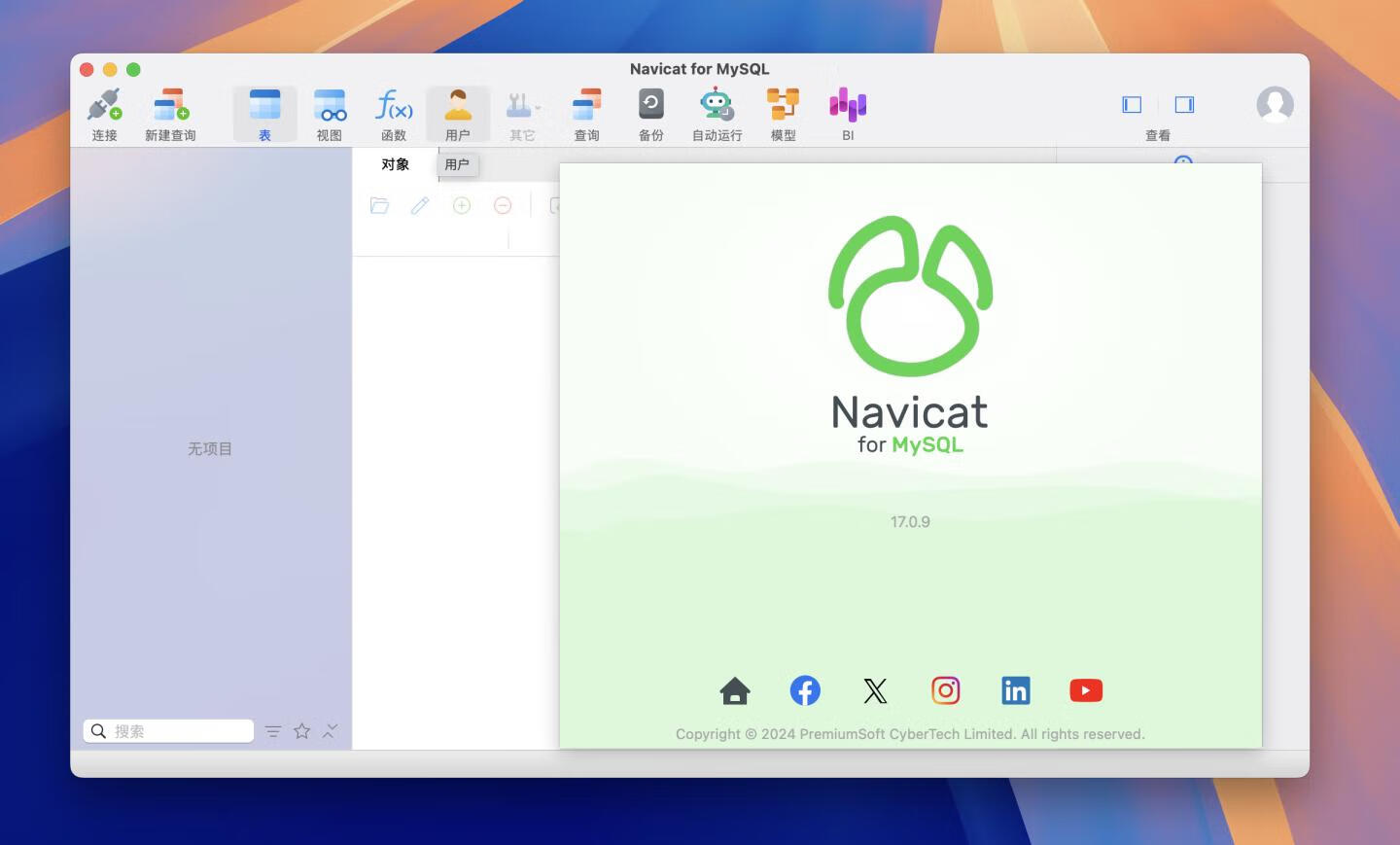Open the Automation (自动运行) tool
This screenshot has width=1400, height=845.
(x=717, y=115)
